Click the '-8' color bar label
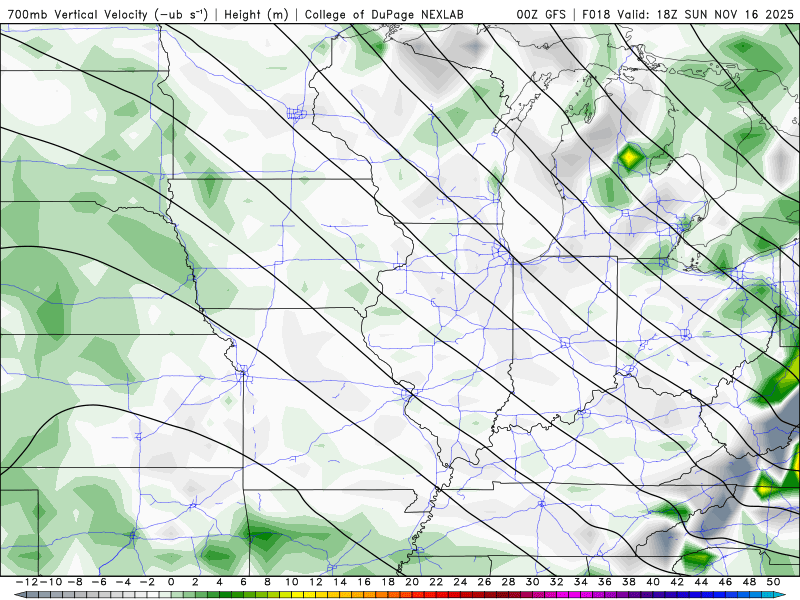 (x=74, y=582)
